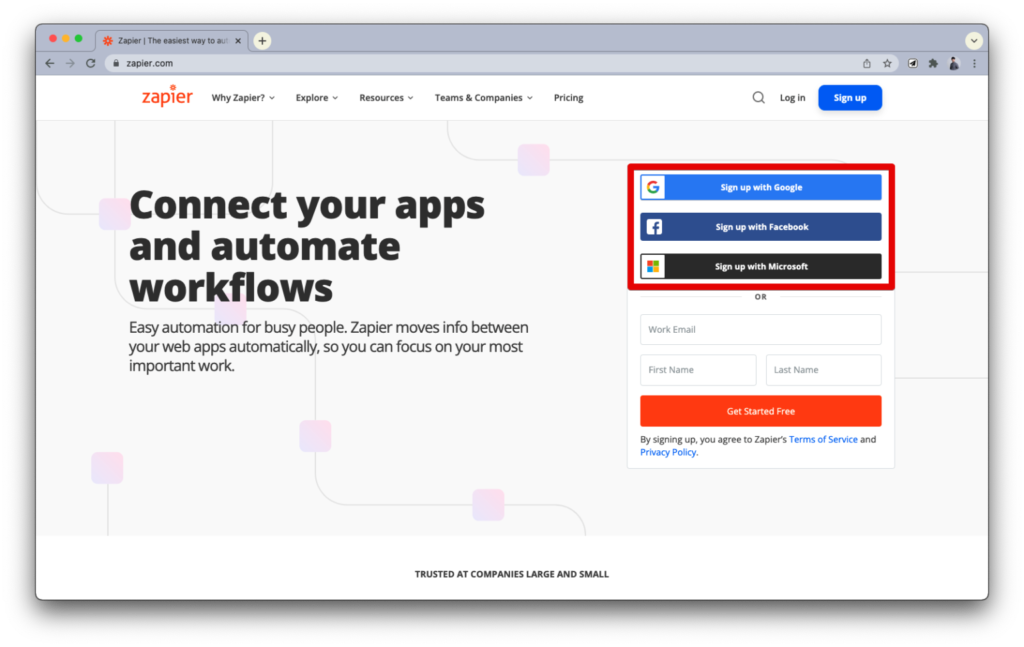This screenshot has height=647, width=1024.
Task: Open the browser profile avatar
Action: coord(954,63)
